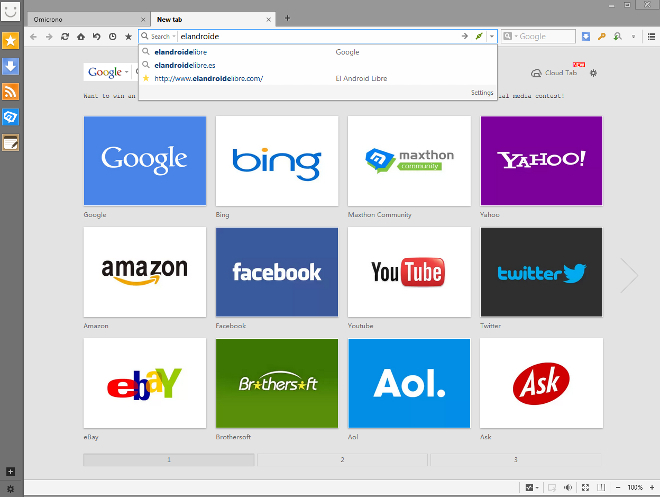Toggle the split screen icon in status bar
The height and width of the screenshot is (497, 660).
(x=601, y=487)
